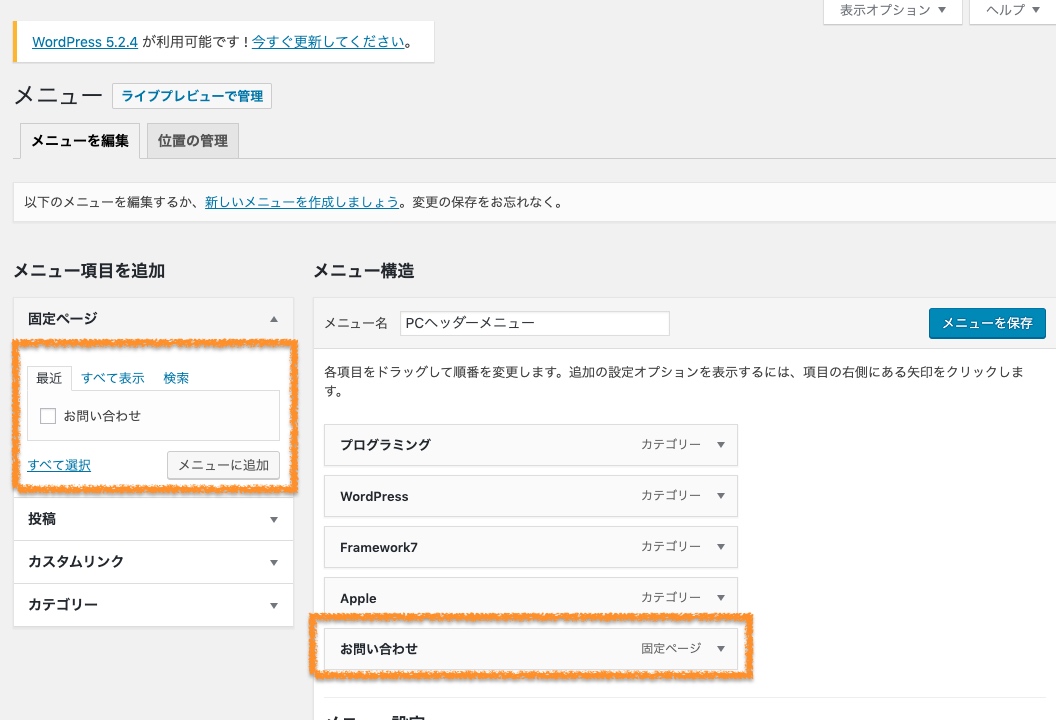Viewport: 1056px width, 720px height.
Task: Open the 新しいメニューを作成しましょう link
Action: (302, 202)
